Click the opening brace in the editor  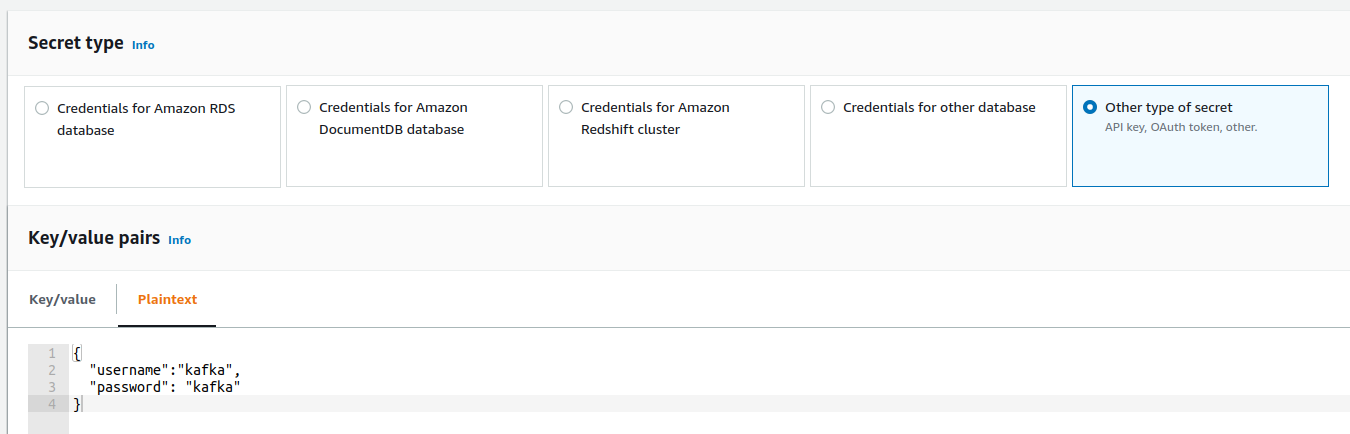pyautogui.click(x=76, y=354)
